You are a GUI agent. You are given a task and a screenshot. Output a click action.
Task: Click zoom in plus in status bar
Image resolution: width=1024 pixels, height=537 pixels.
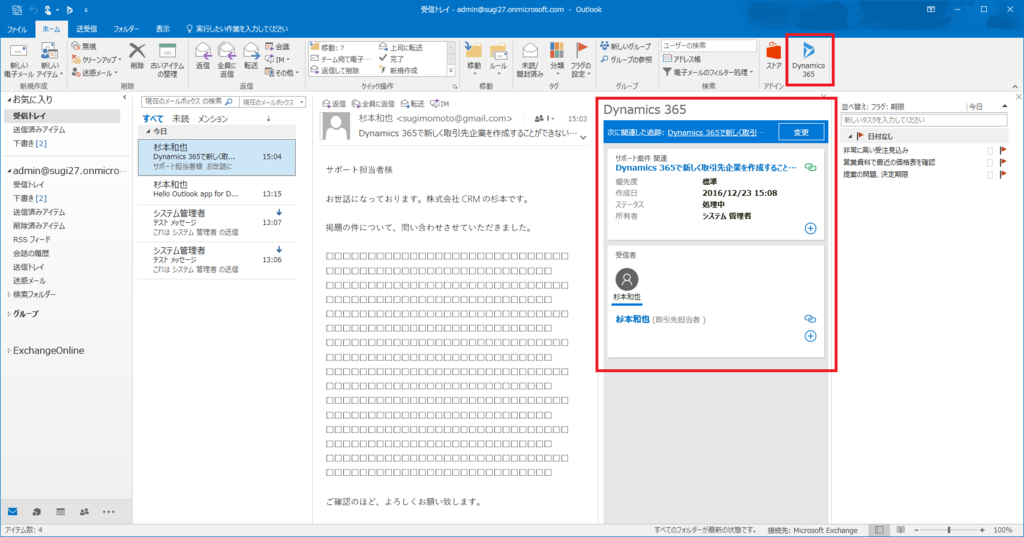982,530
